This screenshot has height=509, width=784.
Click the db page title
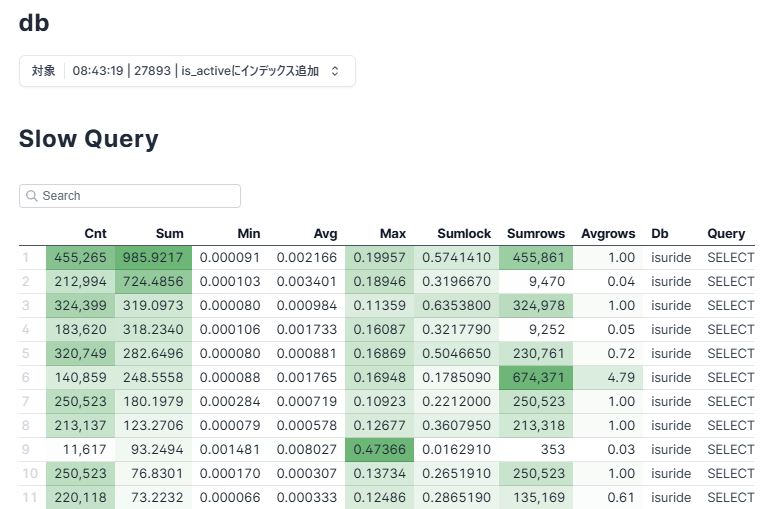(34, 23)
